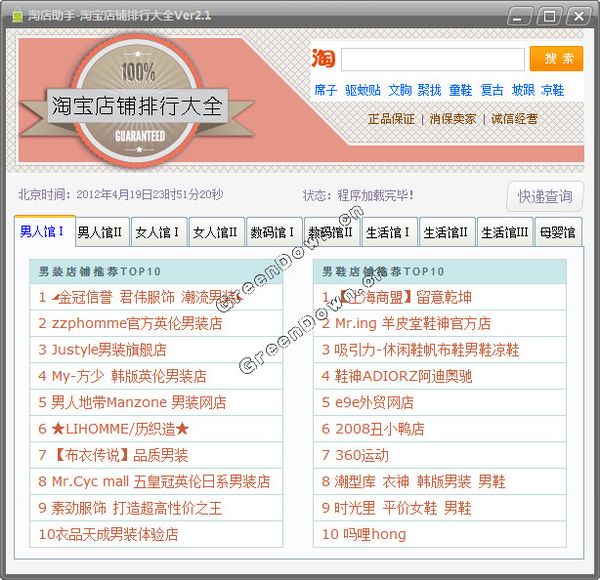This screenshot has width=600, height=580.
Task: Open shoe shop 吗哩hong
Action: 440,534
